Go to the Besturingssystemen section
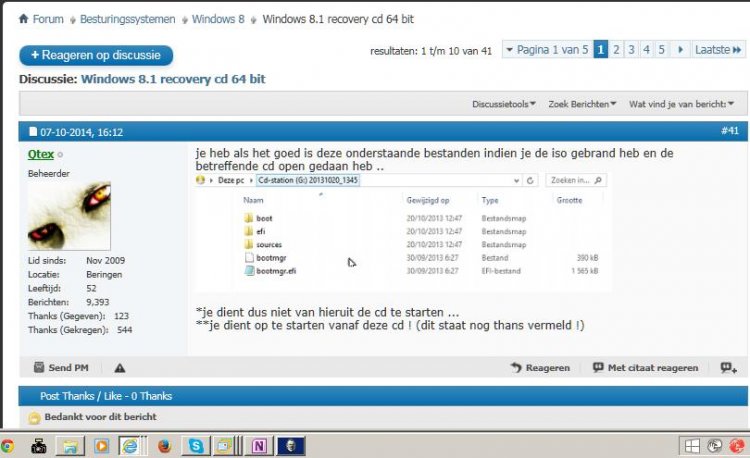 click(127, 19)
